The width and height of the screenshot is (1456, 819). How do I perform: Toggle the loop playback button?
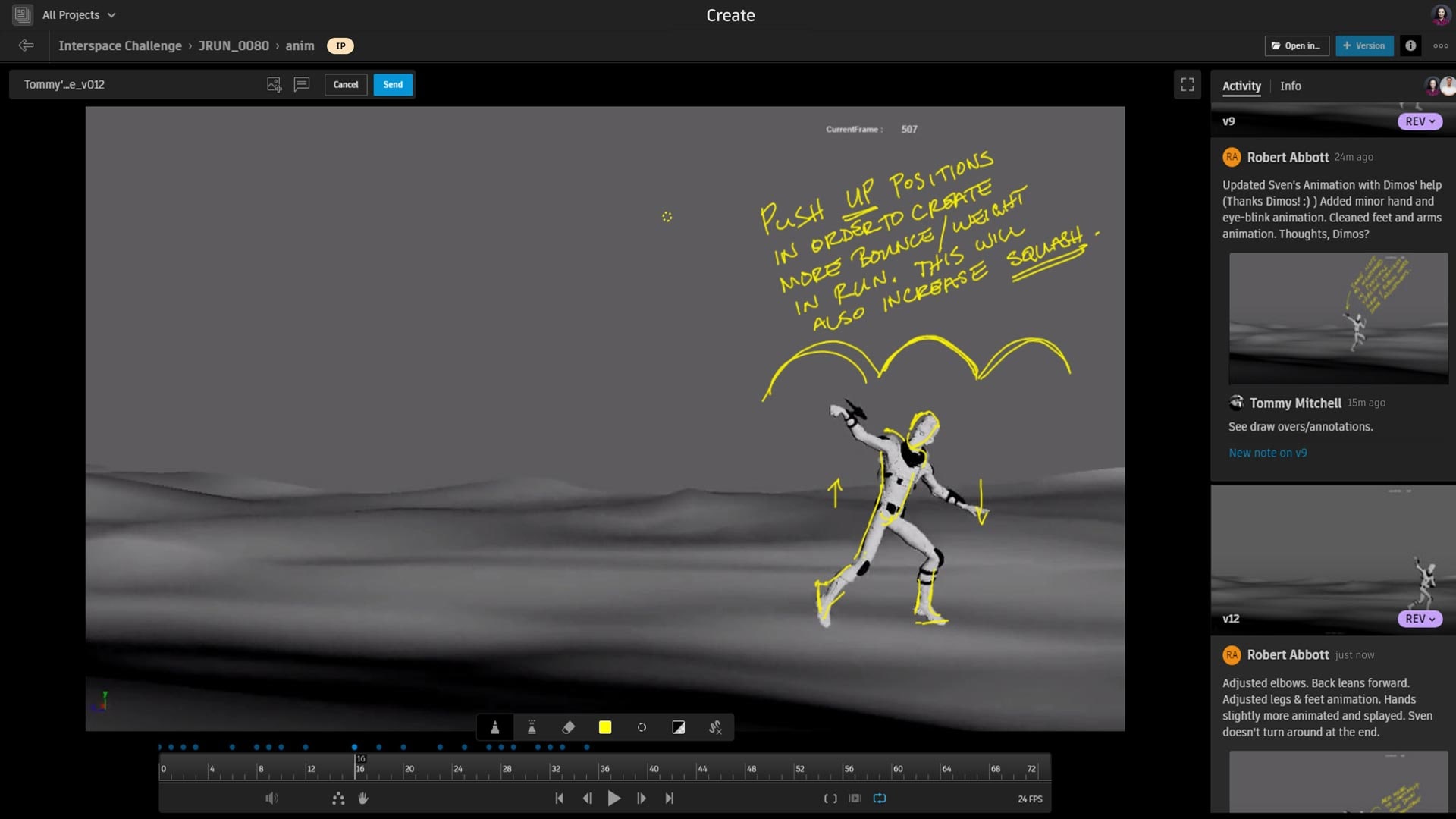pos(880,799)
